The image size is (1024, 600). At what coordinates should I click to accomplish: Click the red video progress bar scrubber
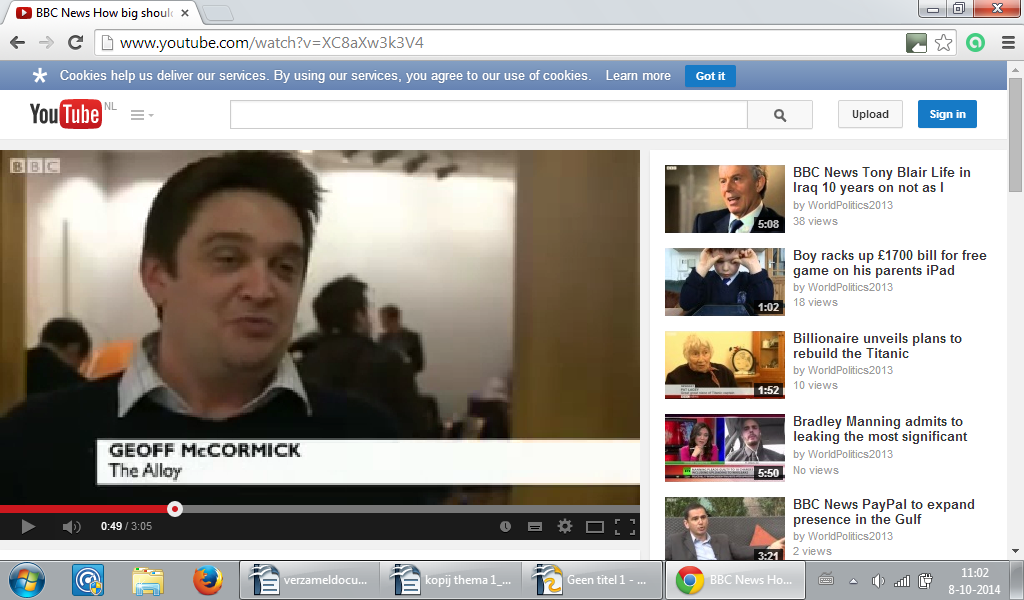pos(174,509)
